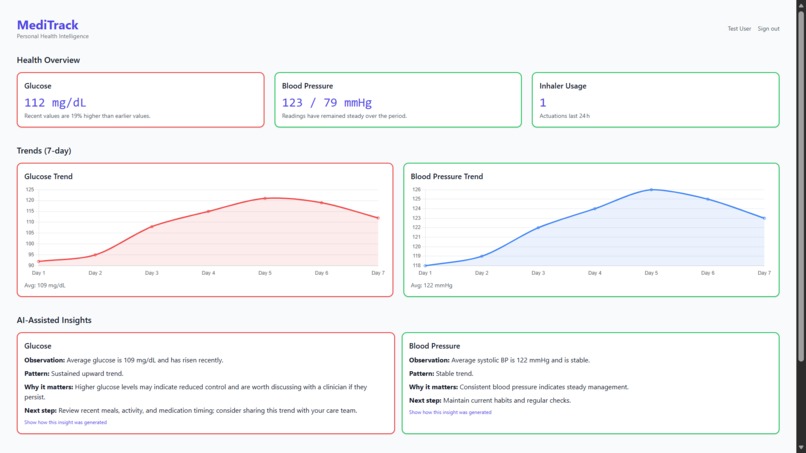
Task: Click the Day 1 point on Blood Pressure Trend
Action: (x=425, y=265)
